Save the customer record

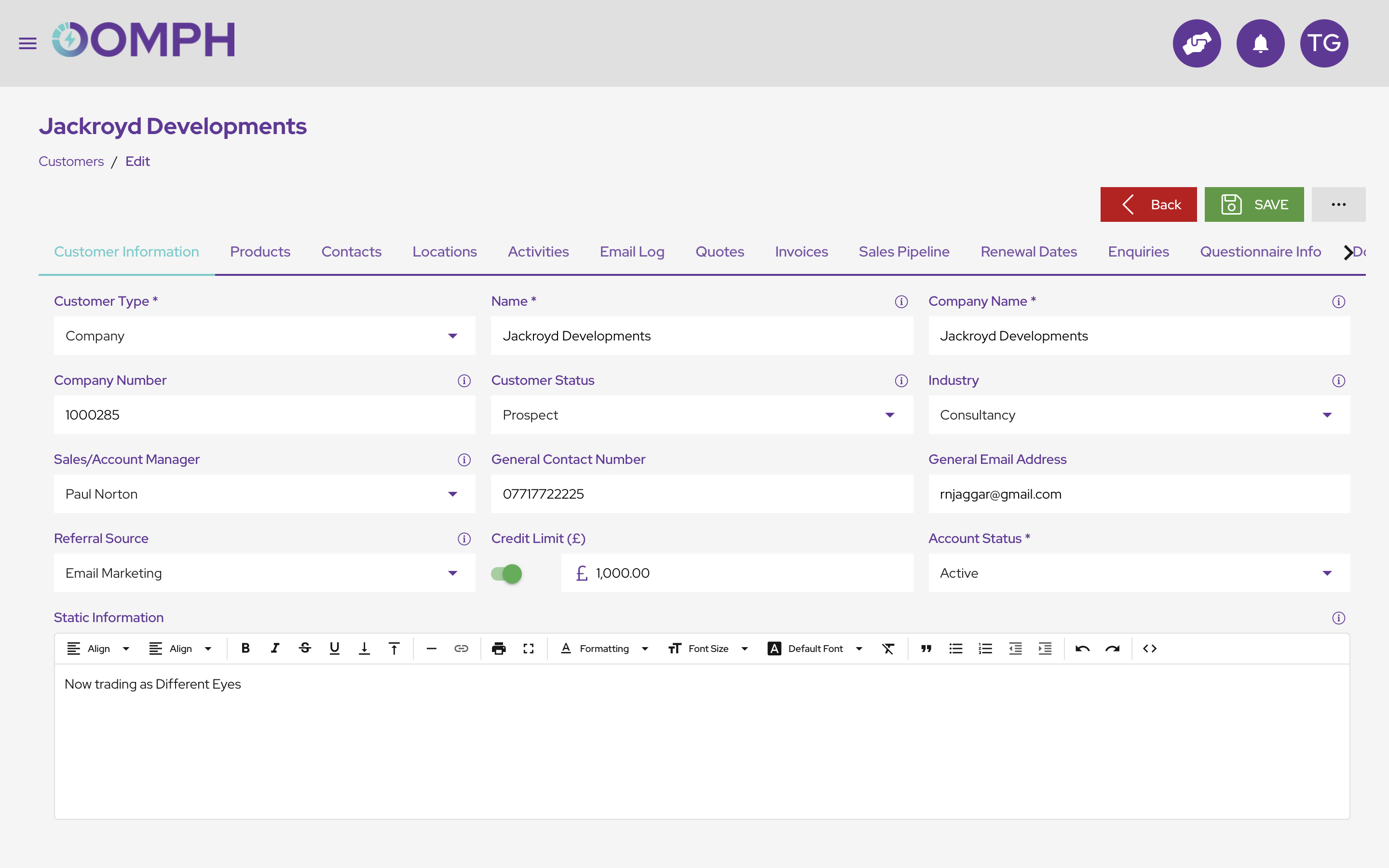1255,204
